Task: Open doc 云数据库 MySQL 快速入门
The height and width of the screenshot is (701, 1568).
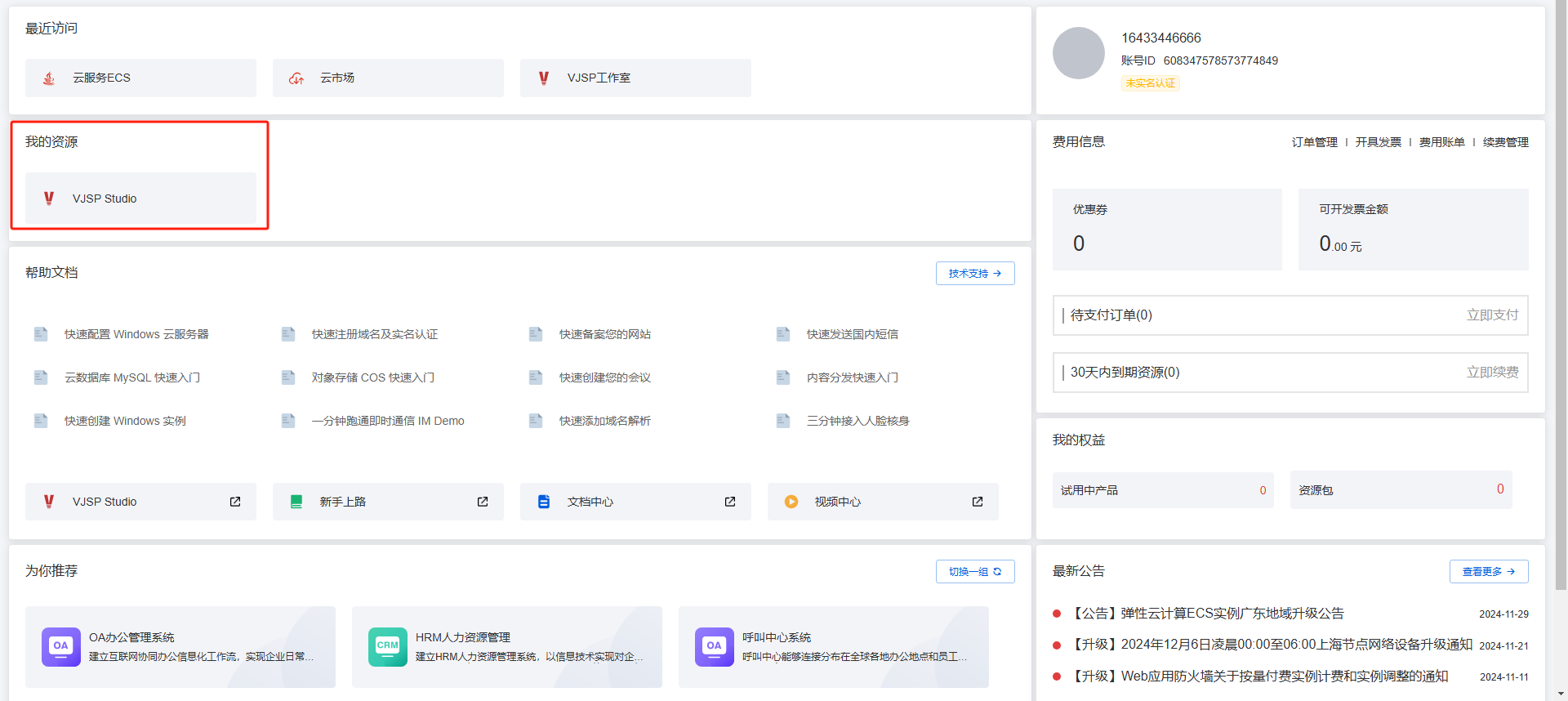Action: pyautogui.click(x=132, y=377)
